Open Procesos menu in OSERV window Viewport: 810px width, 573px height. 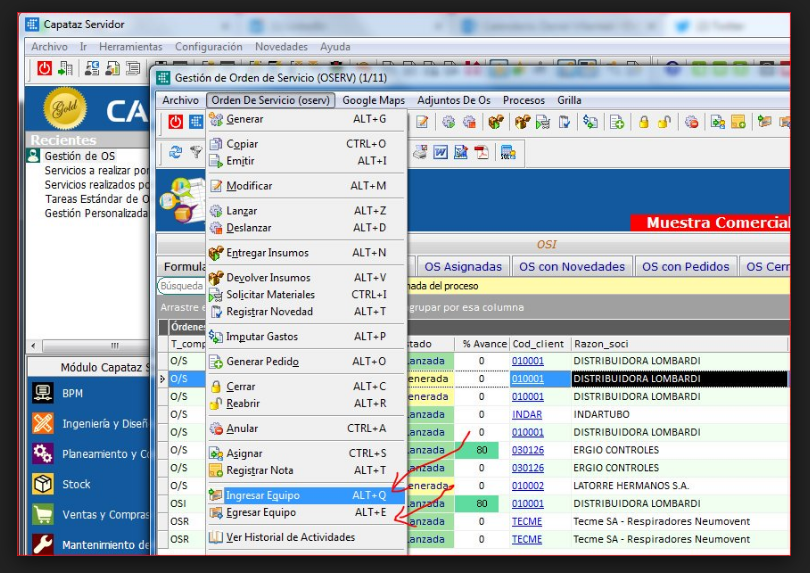pos(524,100)
